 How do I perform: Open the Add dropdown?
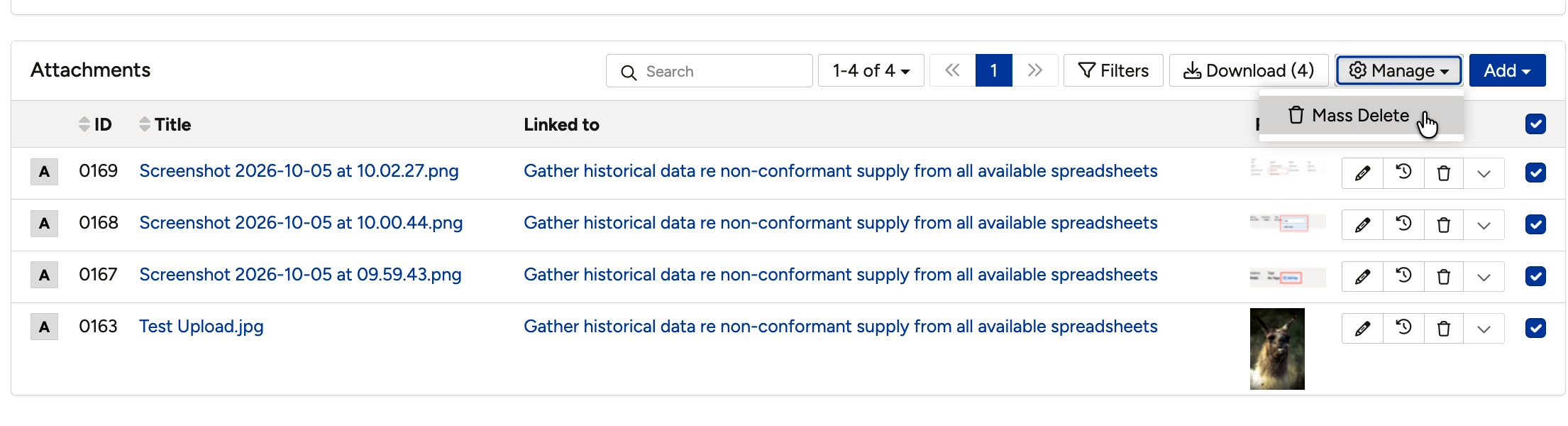coord(1507,70)
